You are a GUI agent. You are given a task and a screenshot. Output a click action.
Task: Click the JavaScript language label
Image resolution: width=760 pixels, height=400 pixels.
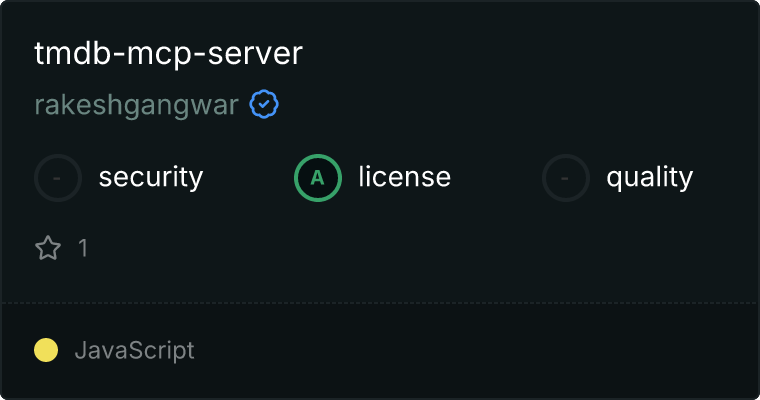(x=134, y=350)
